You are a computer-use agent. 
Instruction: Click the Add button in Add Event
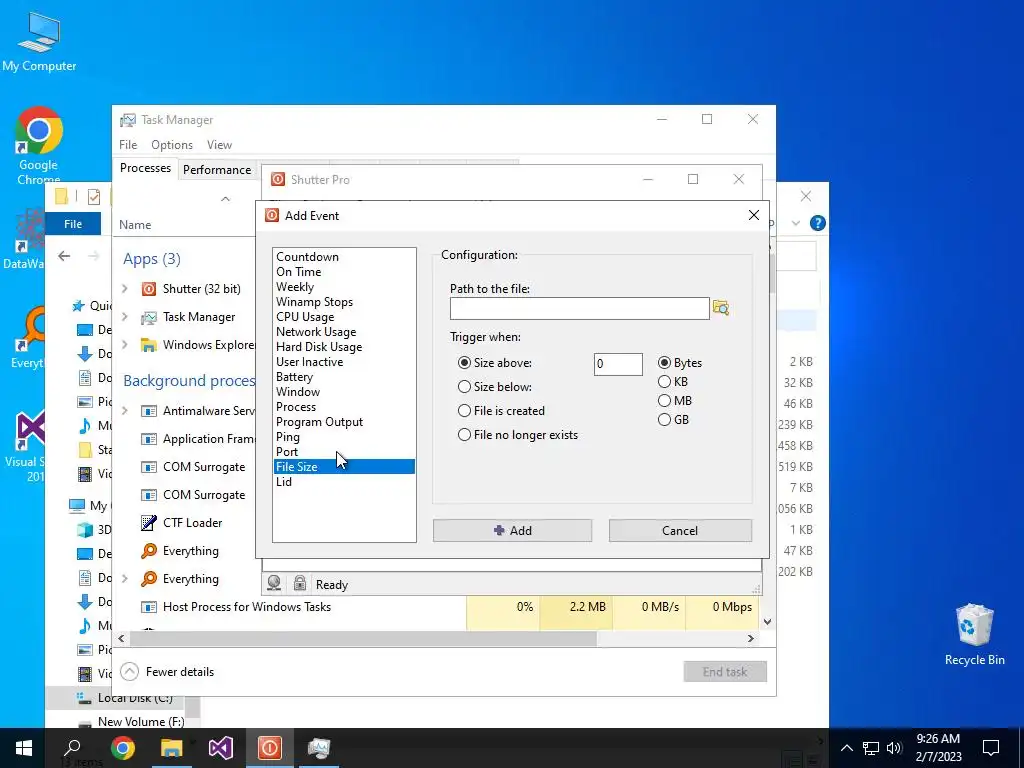[x=513, y=530]
